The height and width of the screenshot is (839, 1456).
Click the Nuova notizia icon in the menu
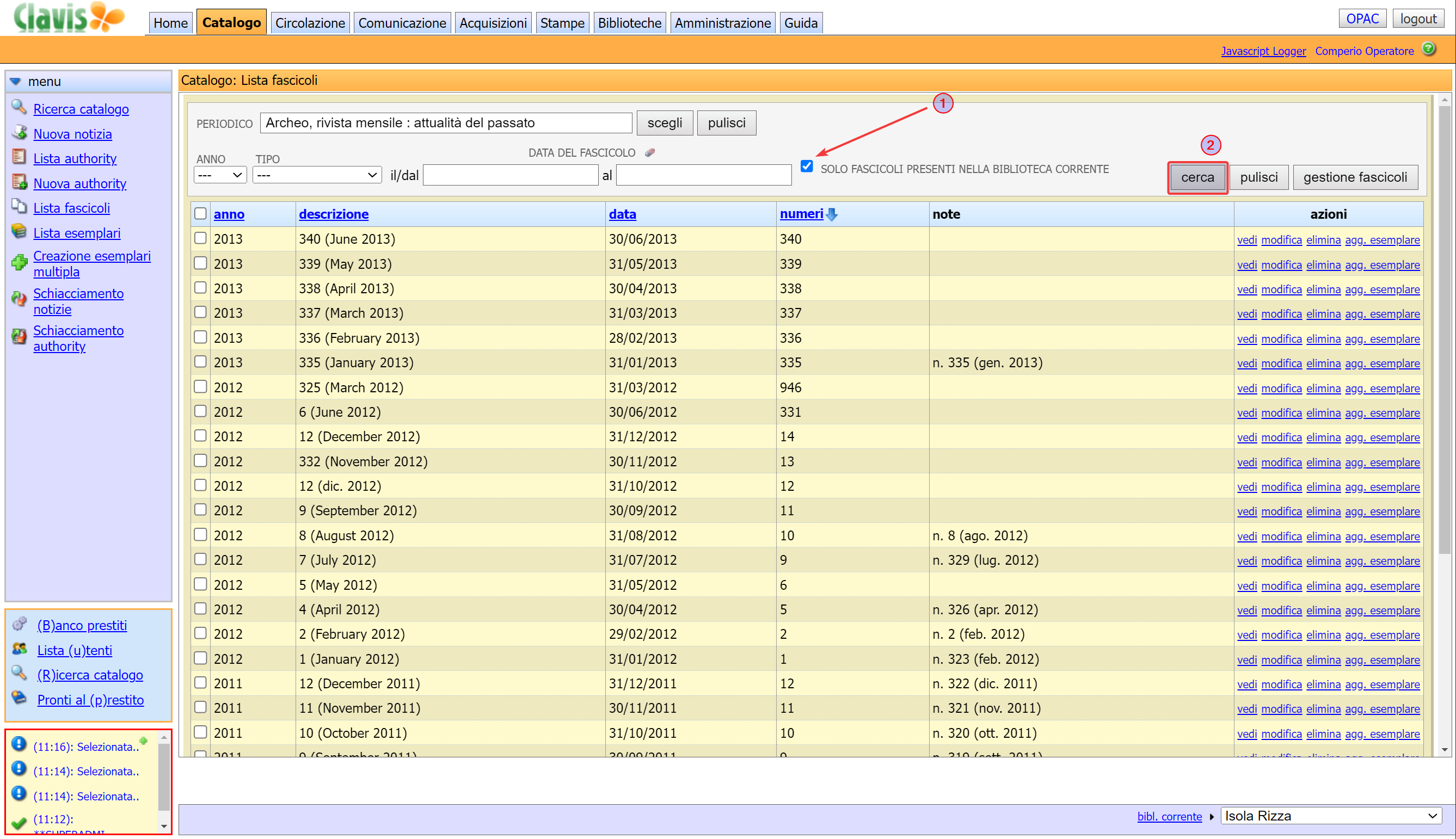tap(19, 133)
